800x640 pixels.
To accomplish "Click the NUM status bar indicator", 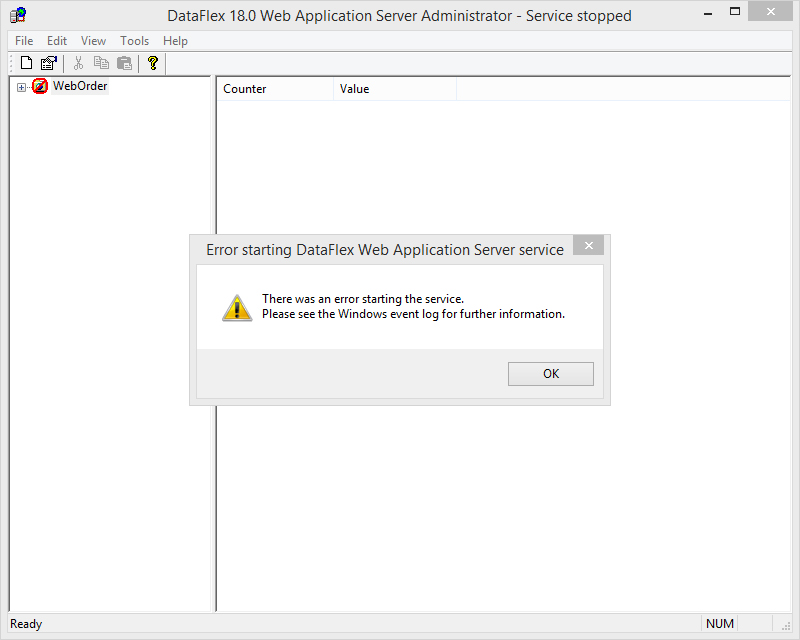I will (719, 624).
